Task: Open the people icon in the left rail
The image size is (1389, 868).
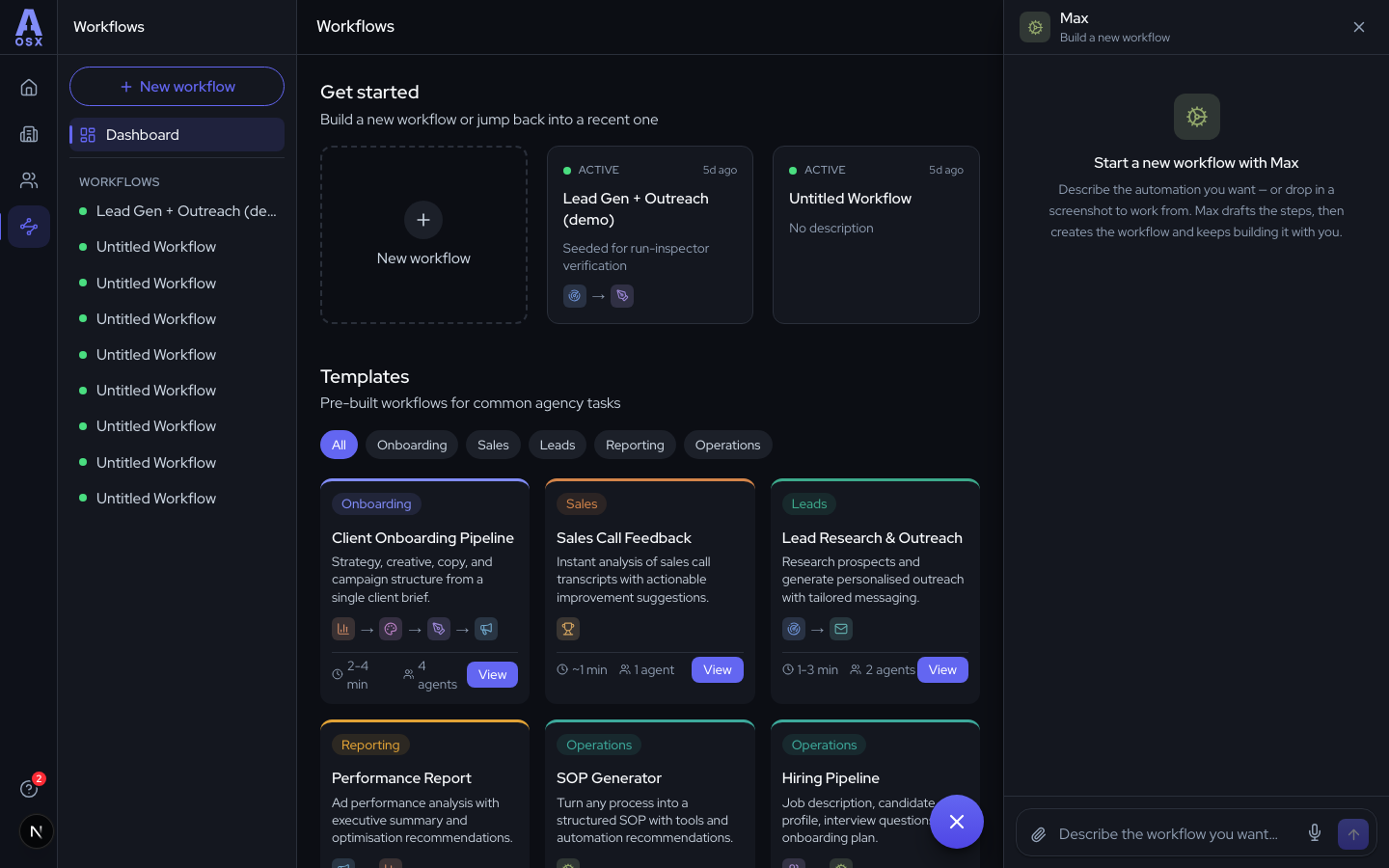Action: (29, 180)
